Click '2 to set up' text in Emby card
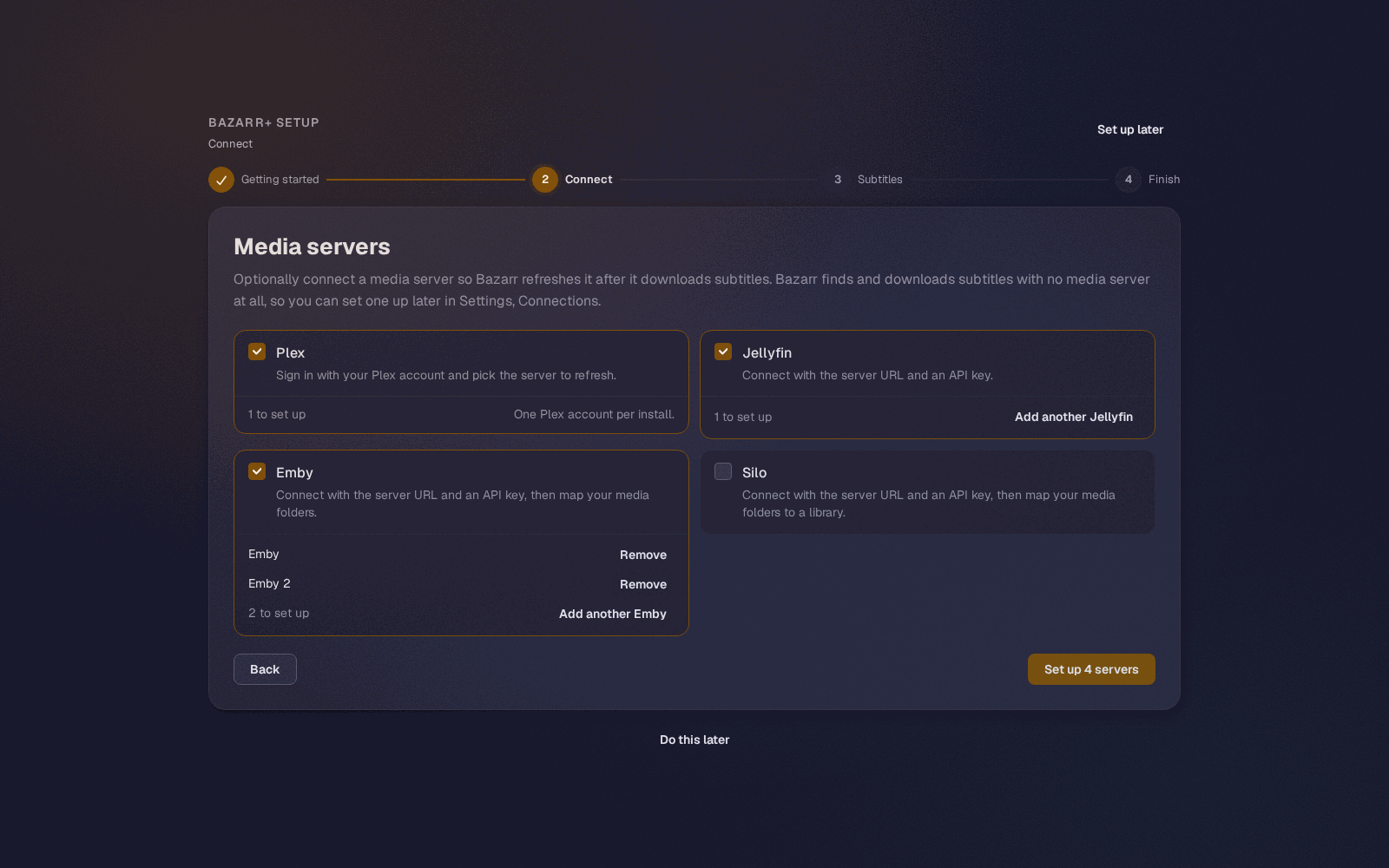 pos(279,613)
